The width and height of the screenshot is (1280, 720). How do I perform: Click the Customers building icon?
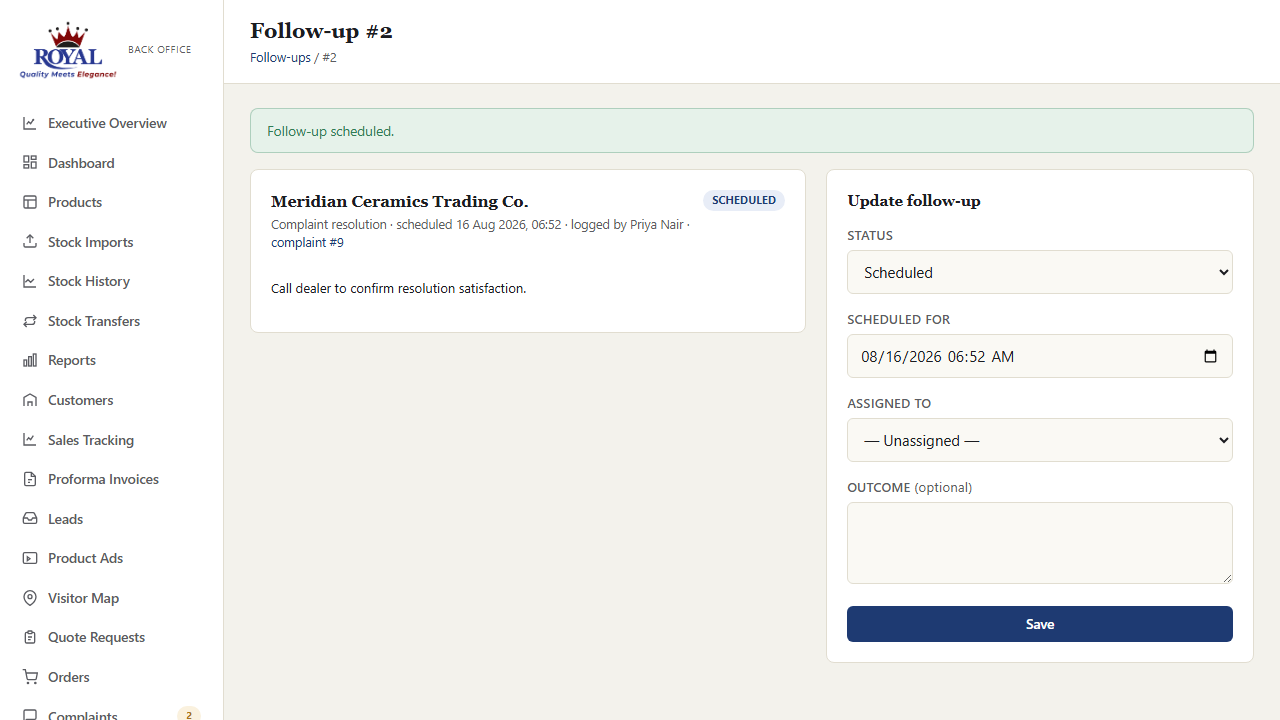coord(30,400)
